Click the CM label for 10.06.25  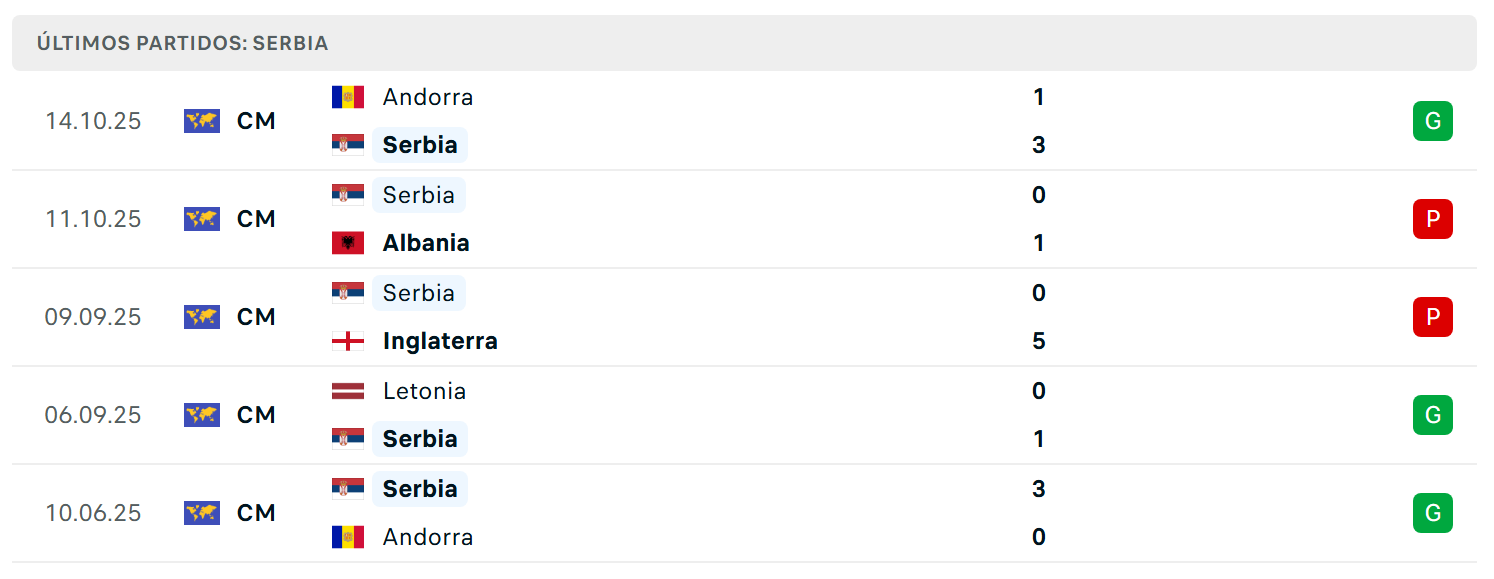point(256,513)
